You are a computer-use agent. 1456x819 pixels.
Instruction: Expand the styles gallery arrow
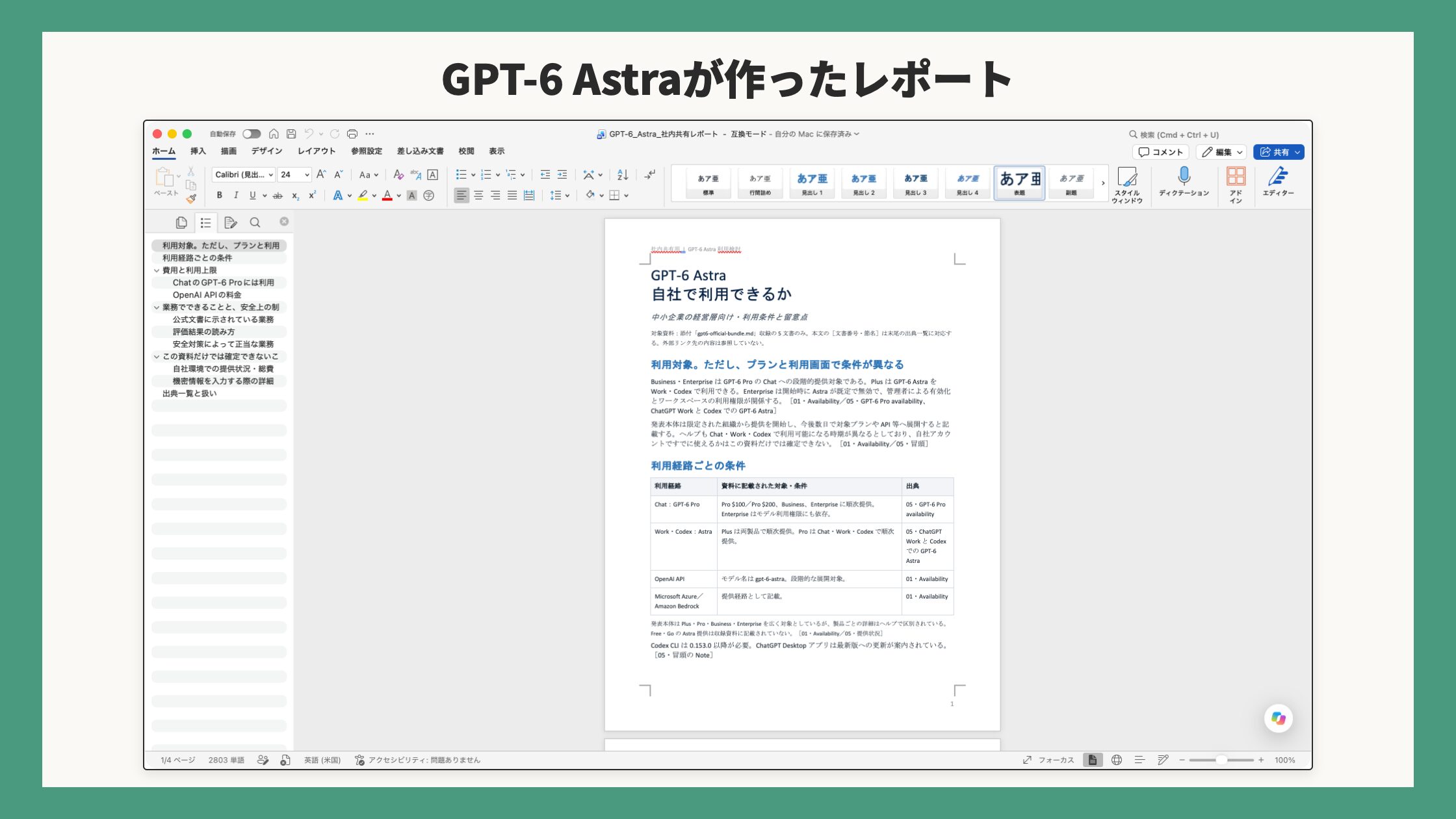coord(1103,183)
